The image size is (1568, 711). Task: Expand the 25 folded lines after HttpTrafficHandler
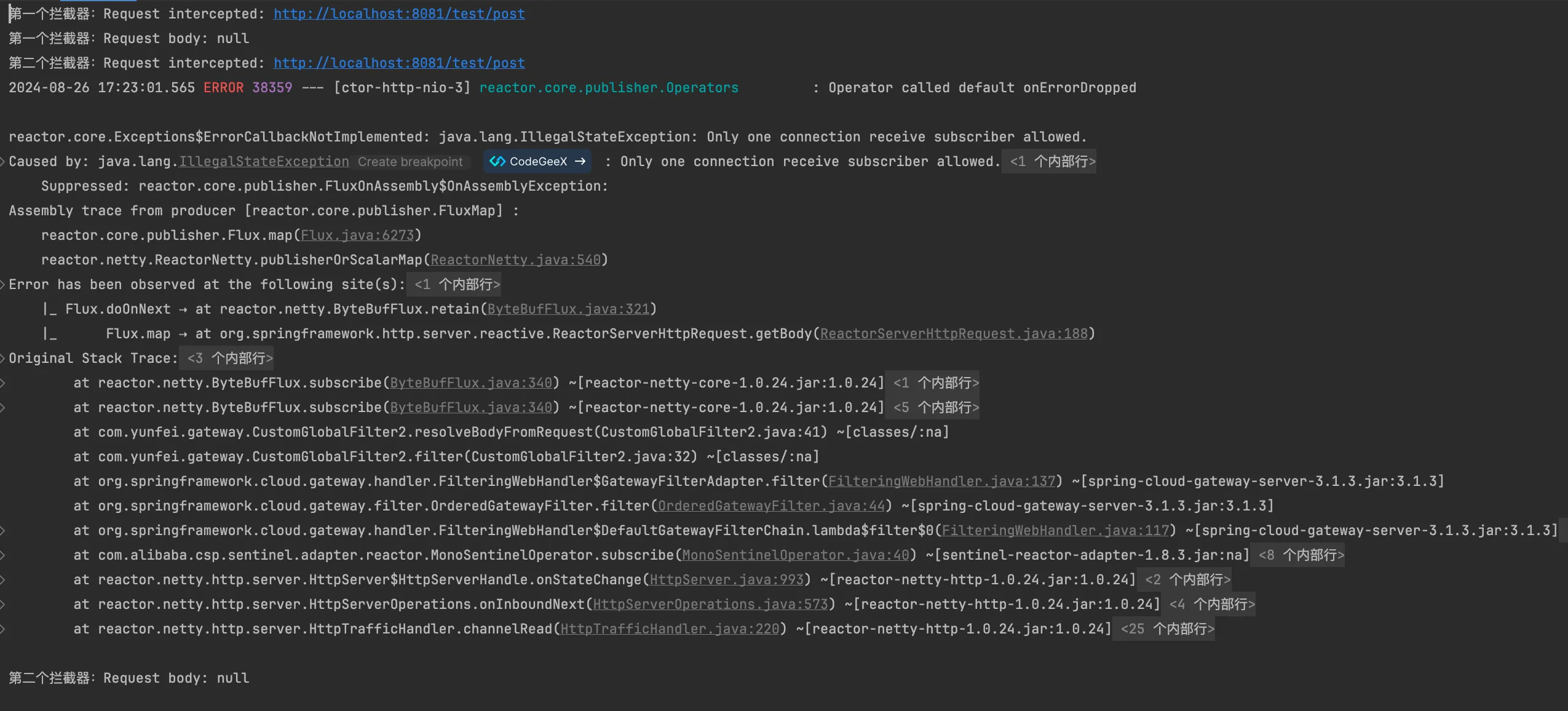pyautogui.click(x=1164, y=629)
